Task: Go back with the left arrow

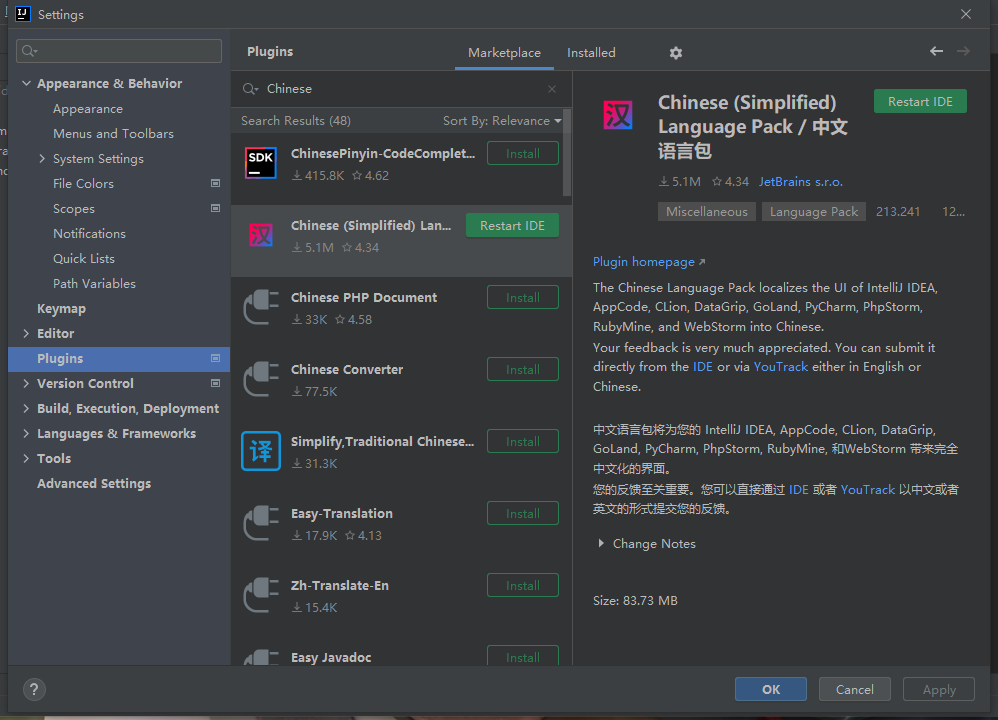Action: [936, 51]
